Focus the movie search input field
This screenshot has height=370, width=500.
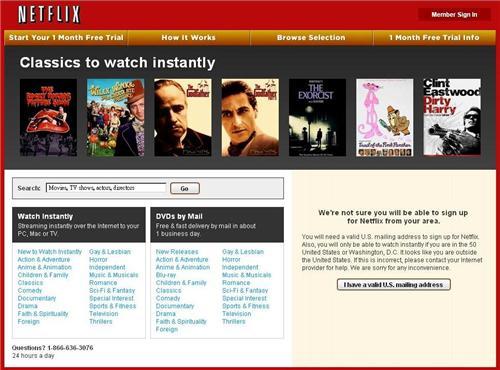(106, 188)
